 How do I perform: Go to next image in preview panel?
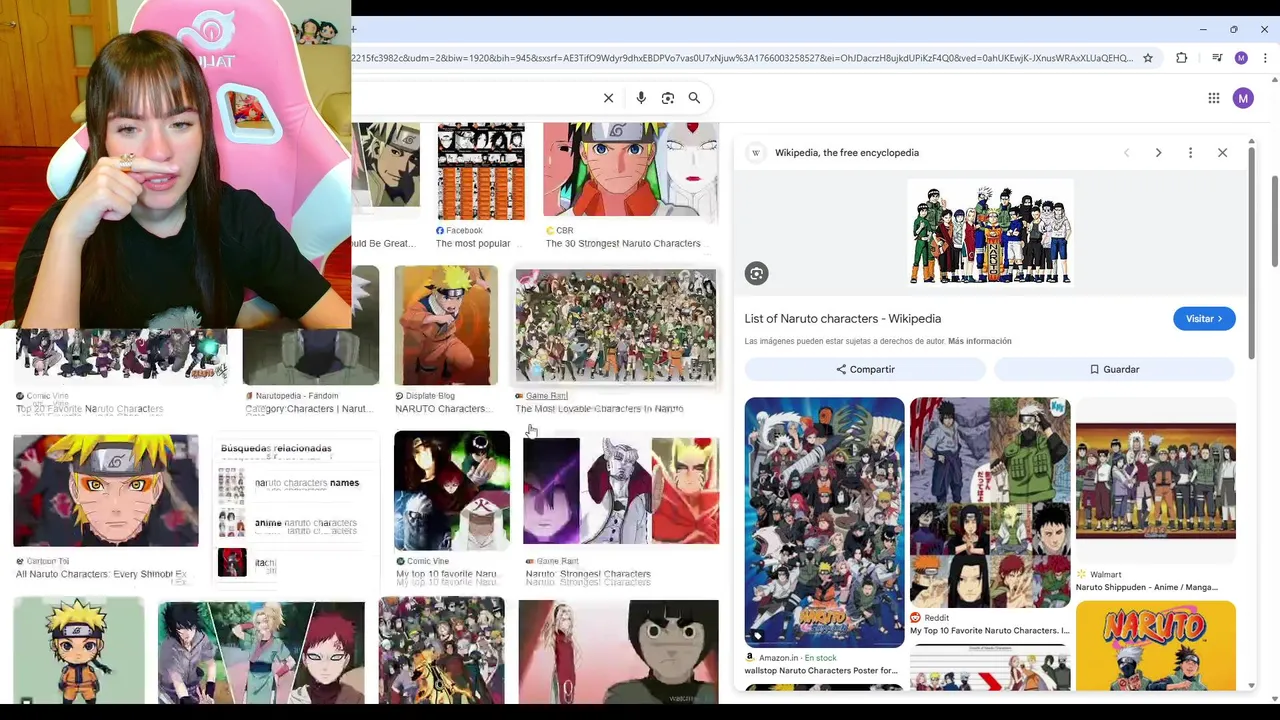tap(1158, 153)
